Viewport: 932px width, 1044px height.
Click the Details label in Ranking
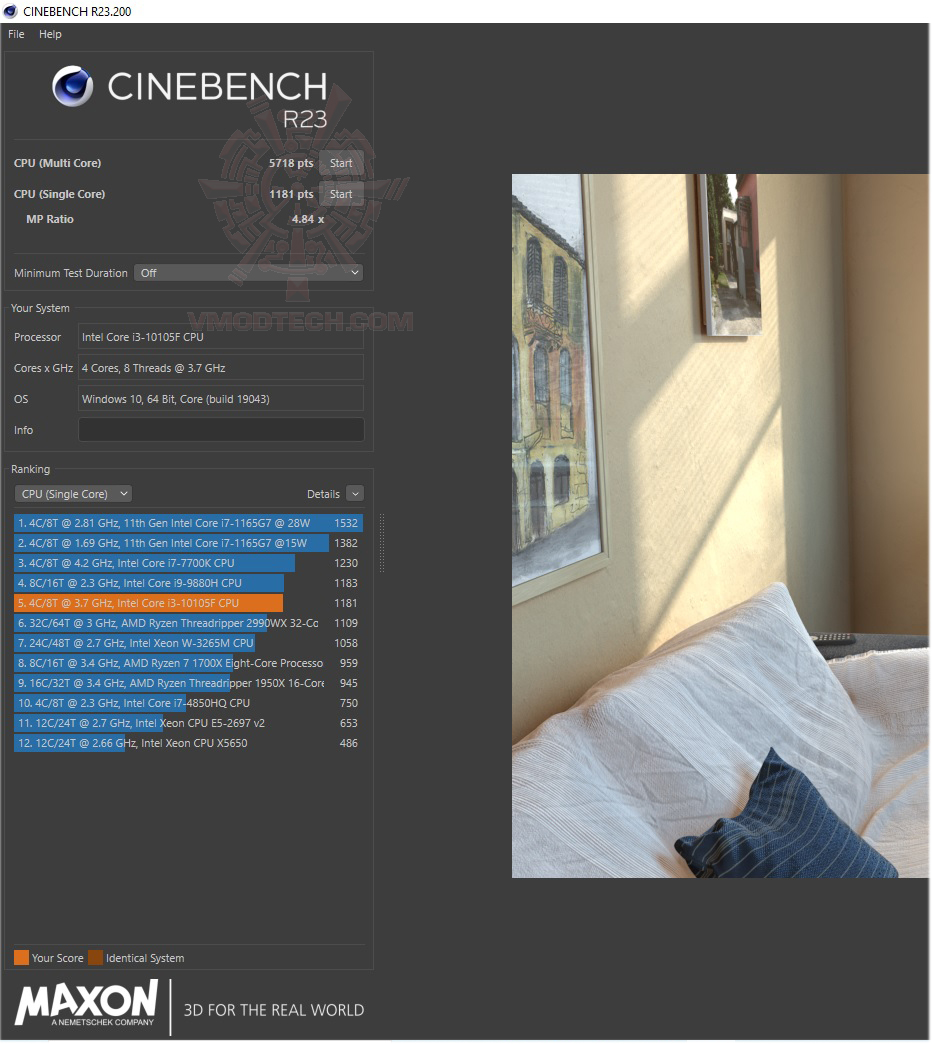pyautogui.click(x=323, y=494)
